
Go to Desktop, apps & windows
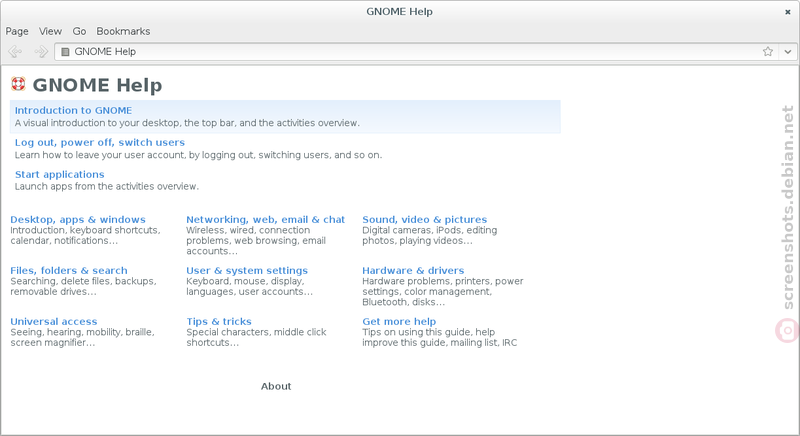(x=78, y=219)
